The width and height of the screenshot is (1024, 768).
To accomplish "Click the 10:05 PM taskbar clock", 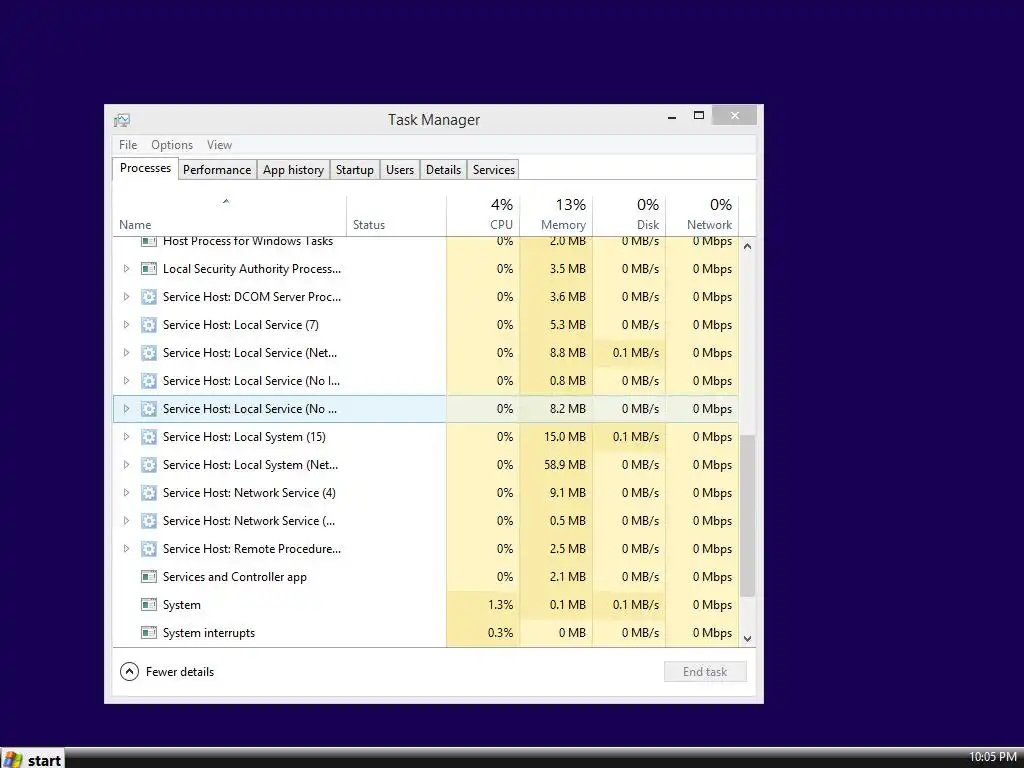I will [x=993, y=757].
